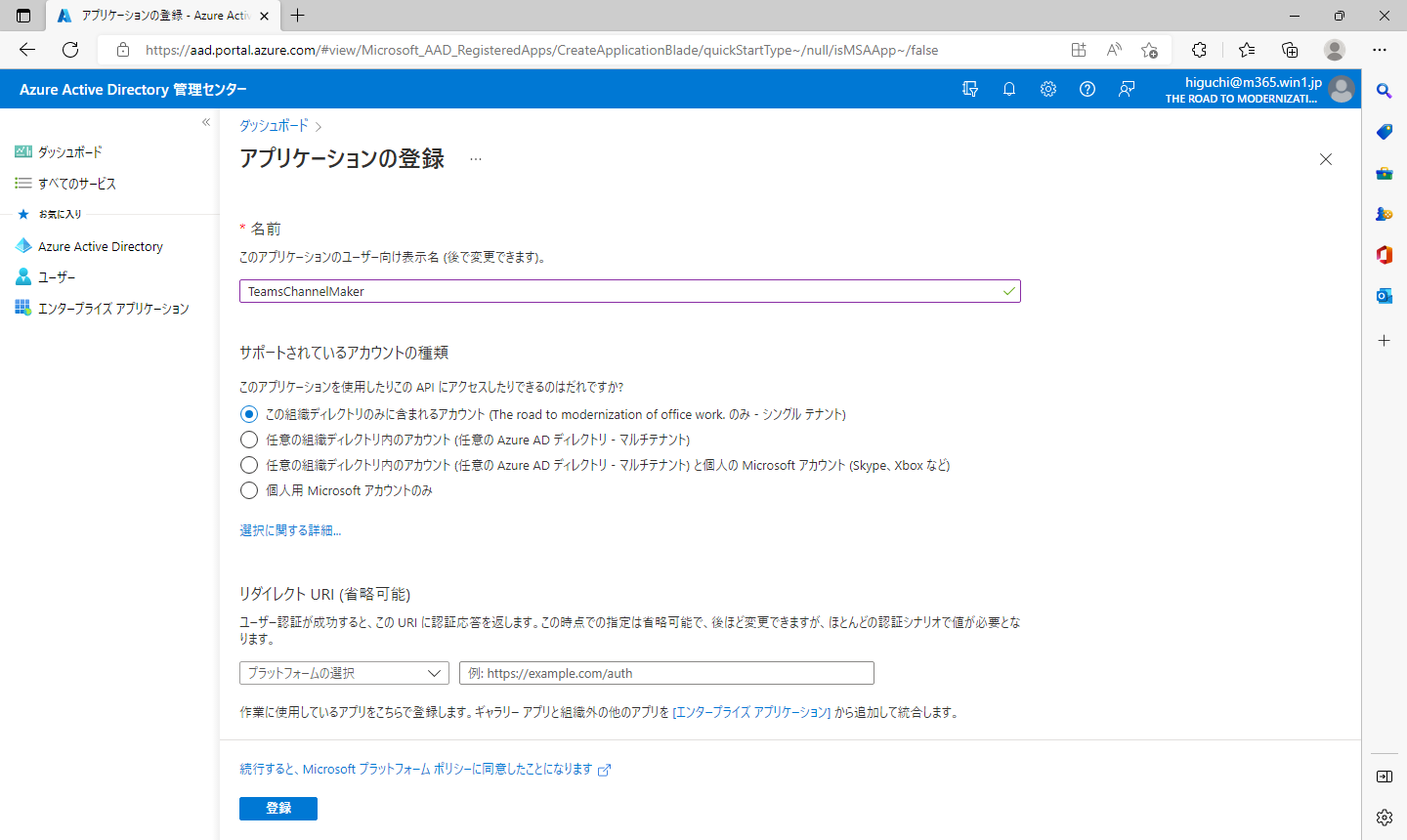Open a new browser tab

298,16
